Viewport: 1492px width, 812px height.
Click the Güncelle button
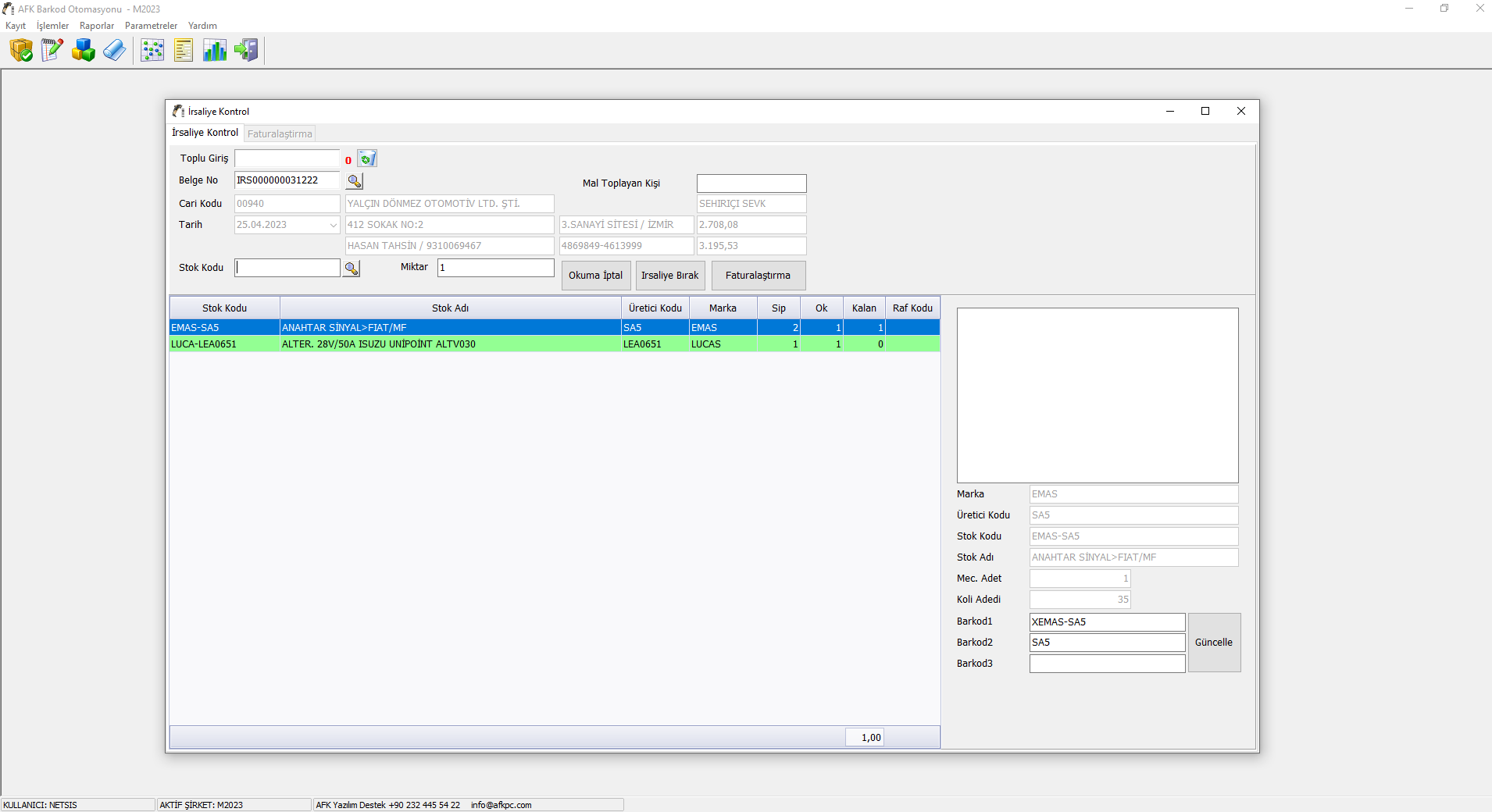click(x=1214, y=643)
